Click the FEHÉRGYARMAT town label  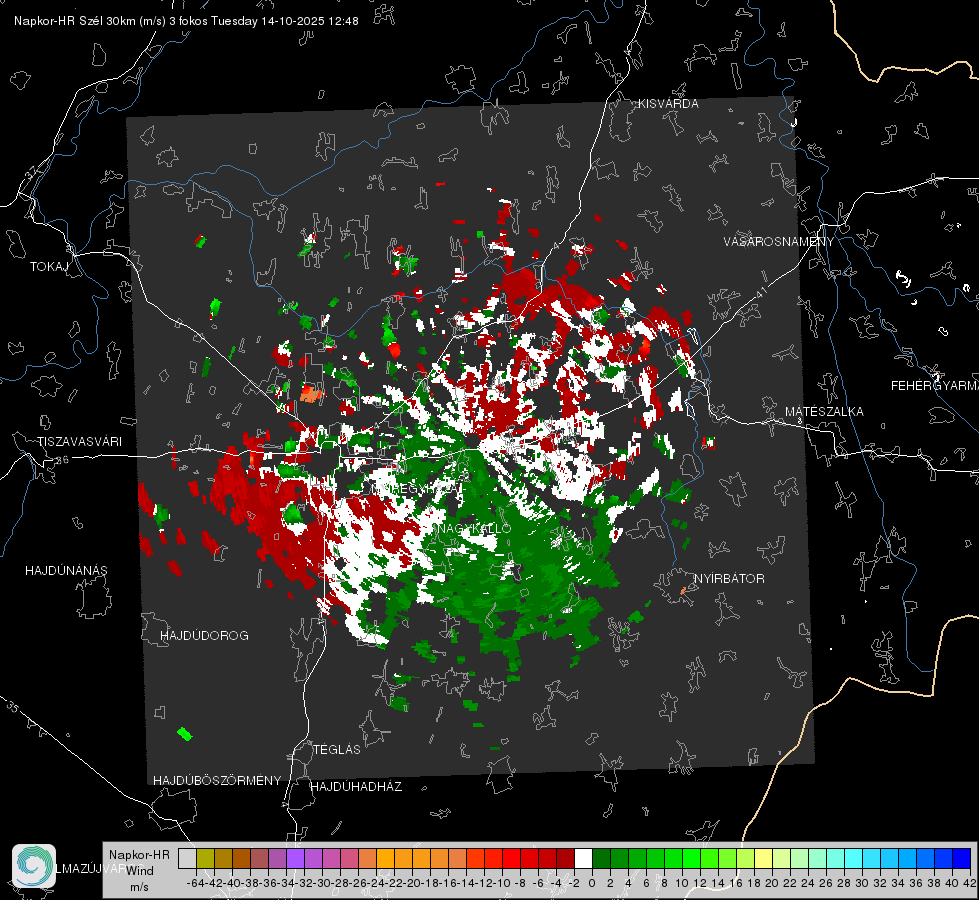click(x=935, y=386)
